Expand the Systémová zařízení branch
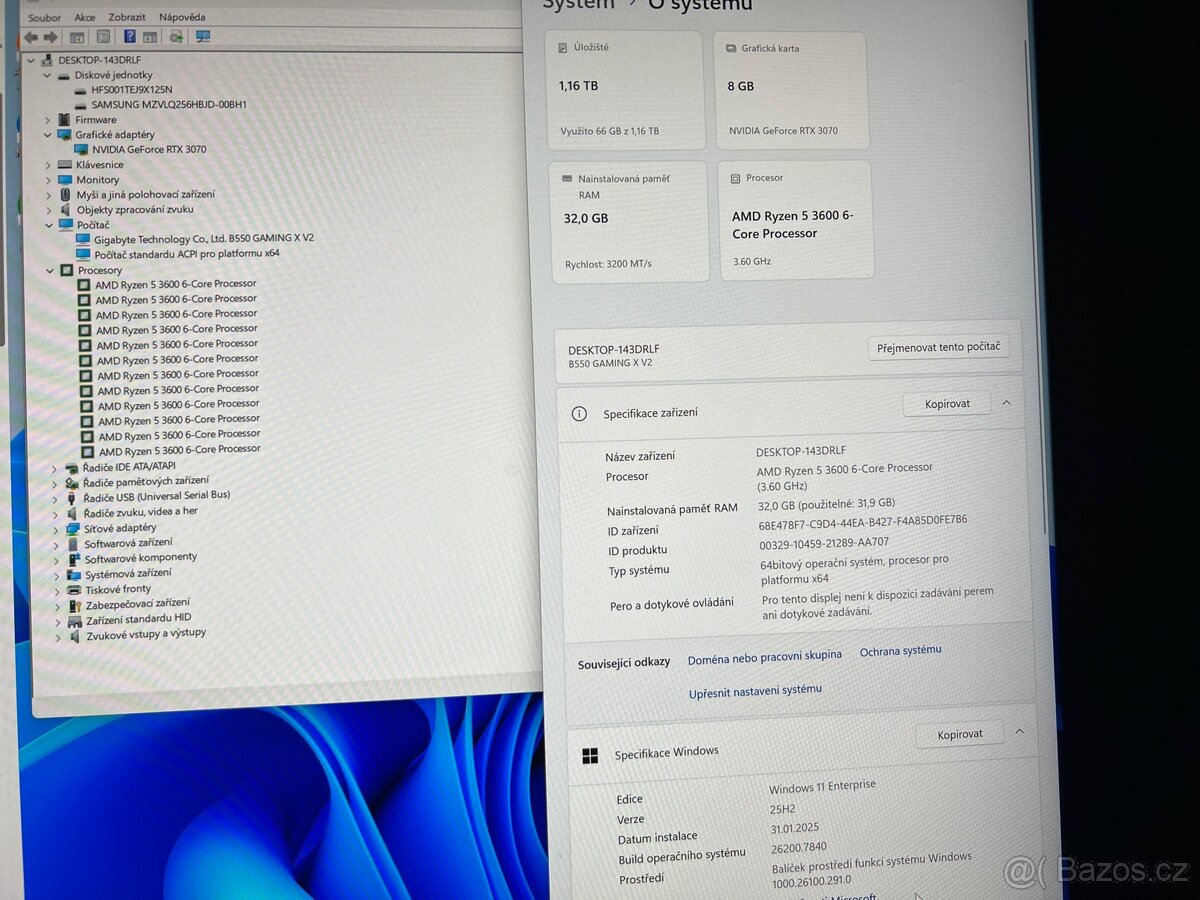Image resolution: width=1200 pixels, height=900 pixels. 57,575
